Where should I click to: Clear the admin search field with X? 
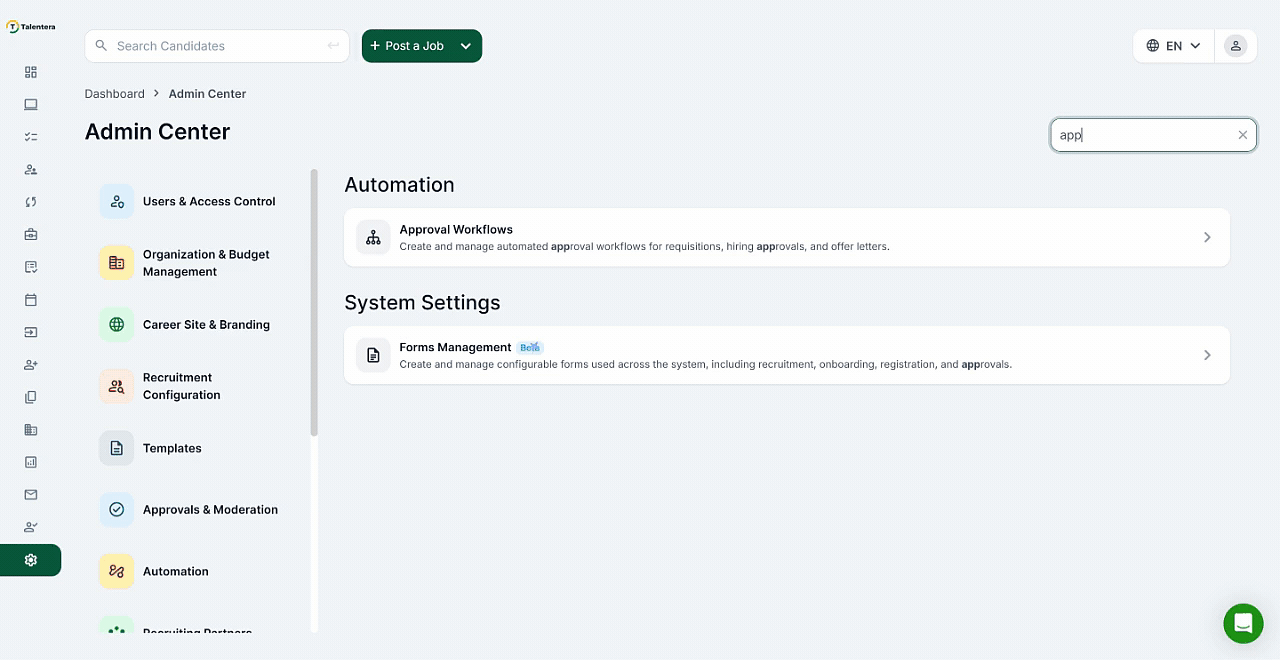click(1243, 135)
